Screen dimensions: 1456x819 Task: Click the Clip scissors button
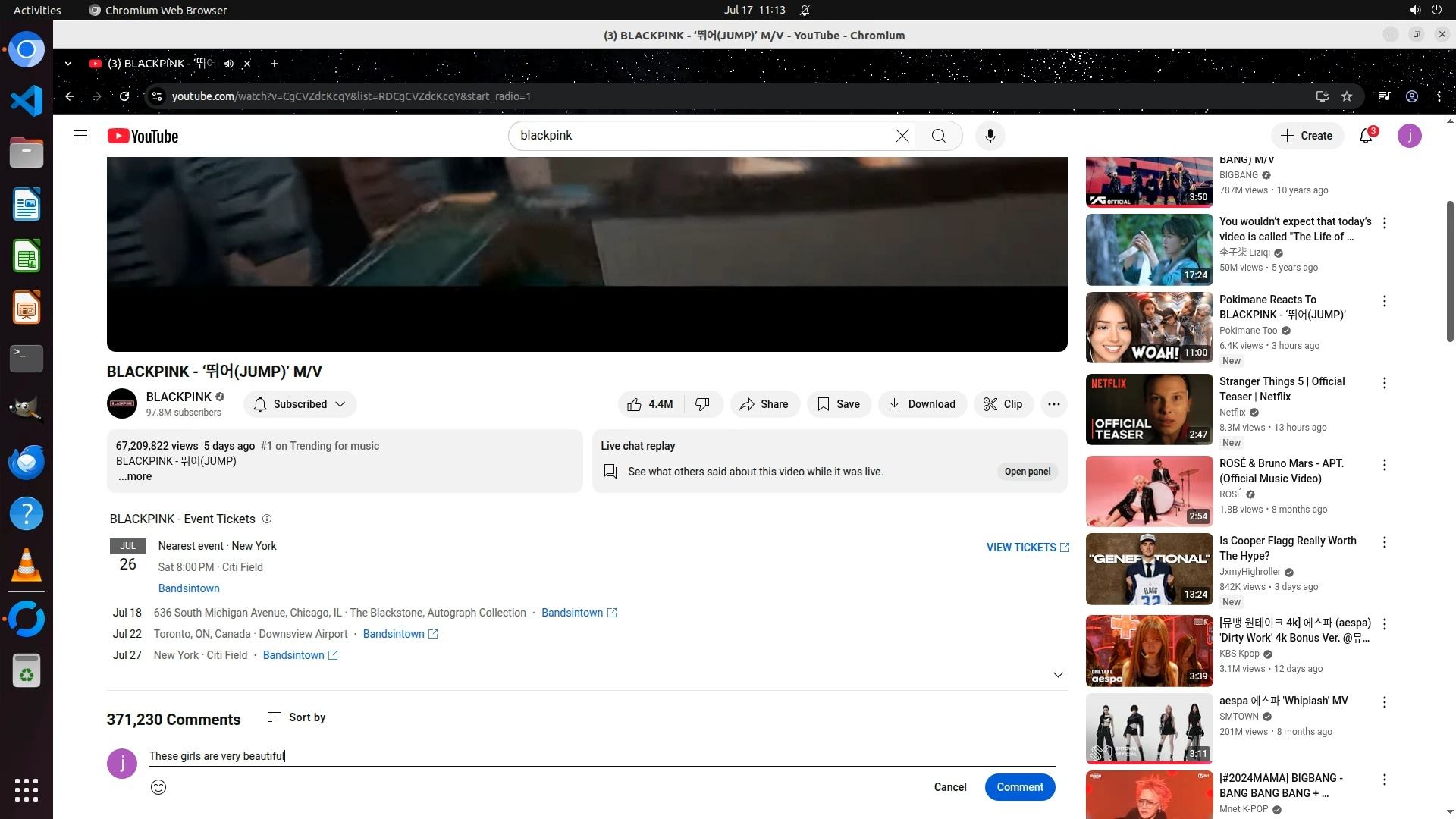(1003, 404)
